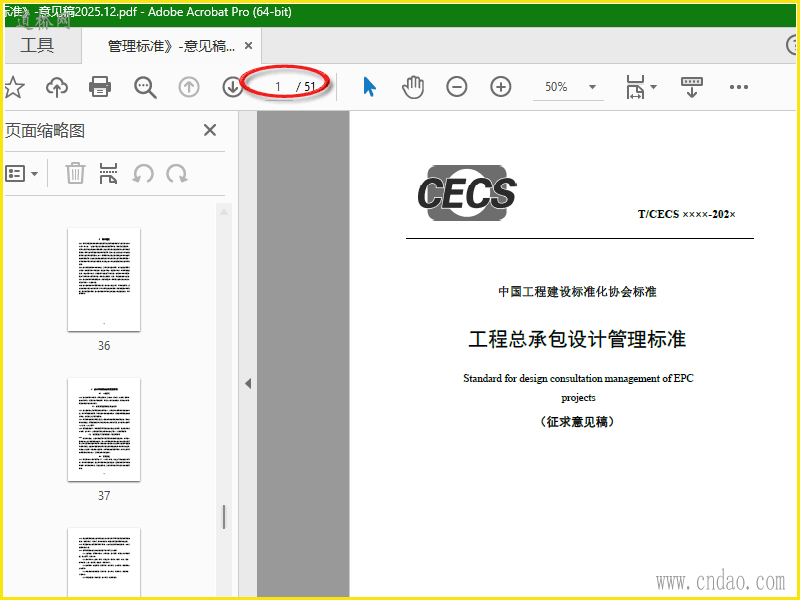Image resolution: width=800 pixels, height=600 pixels.
Task: Select page 36 thumbnail
Action: [x=104, y=280]
